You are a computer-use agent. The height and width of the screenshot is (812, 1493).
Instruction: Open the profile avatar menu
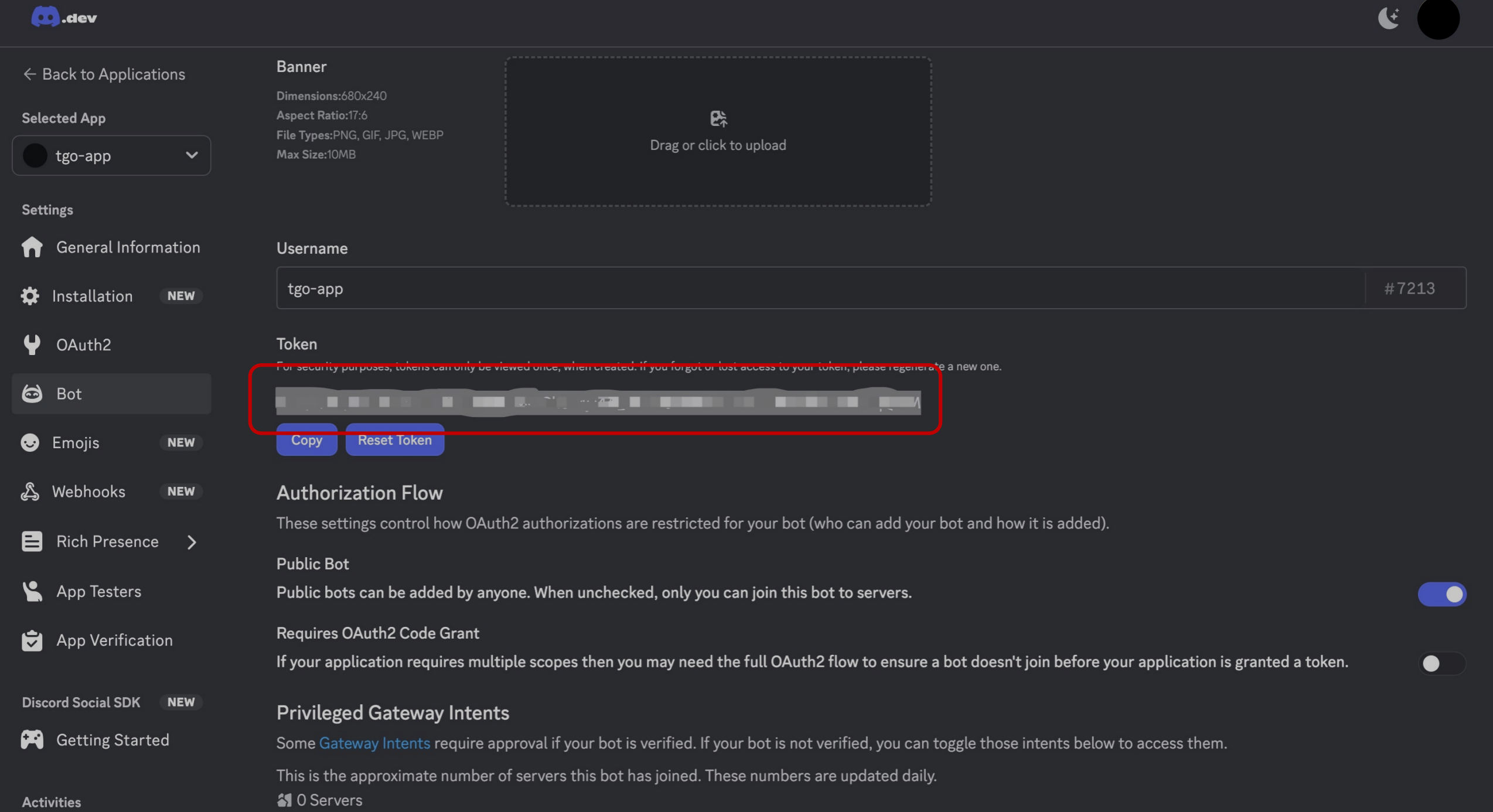(1439, 19)
